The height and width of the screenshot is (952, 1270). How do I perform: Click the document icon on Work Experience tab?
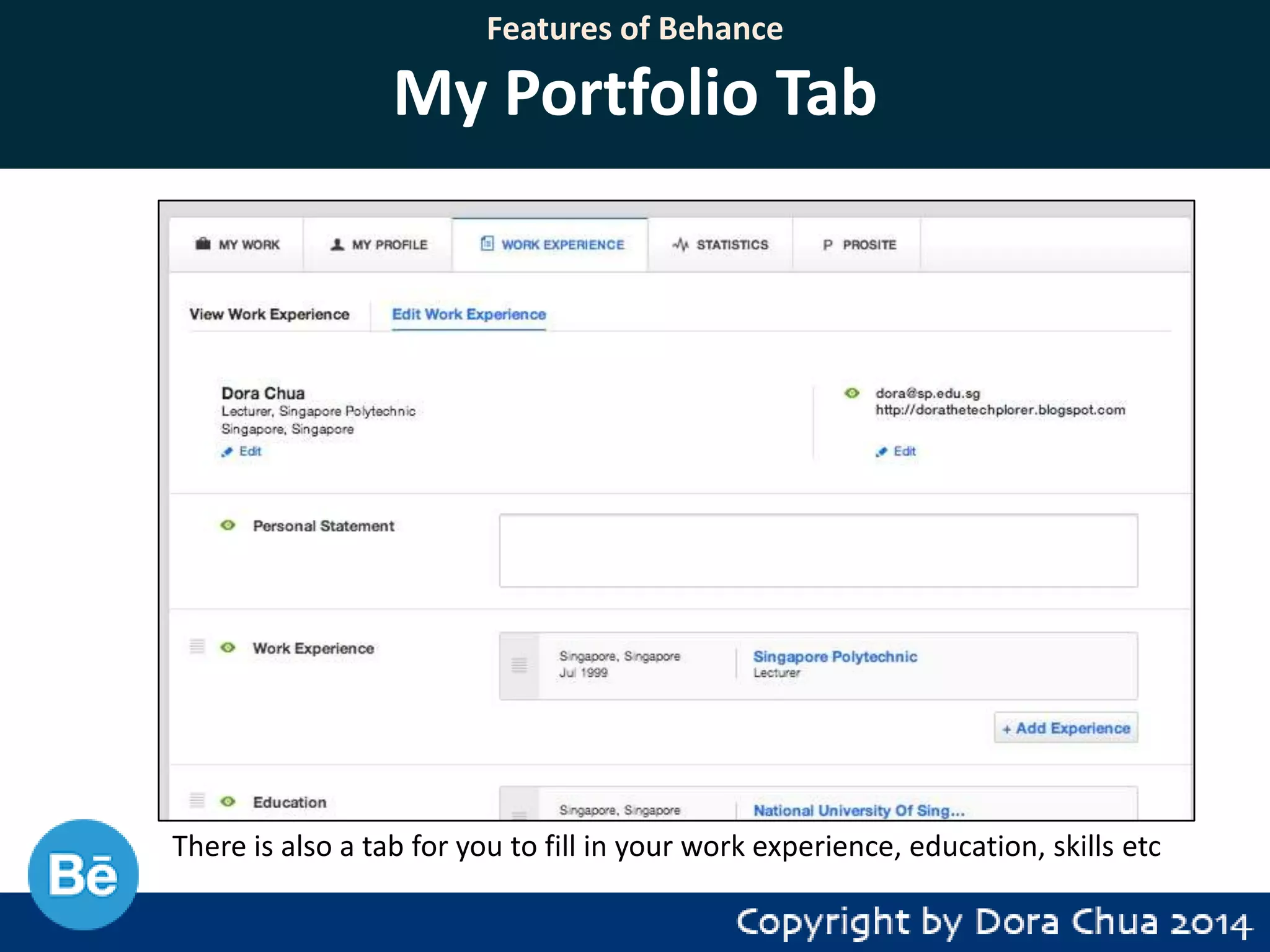coord(487,244)
